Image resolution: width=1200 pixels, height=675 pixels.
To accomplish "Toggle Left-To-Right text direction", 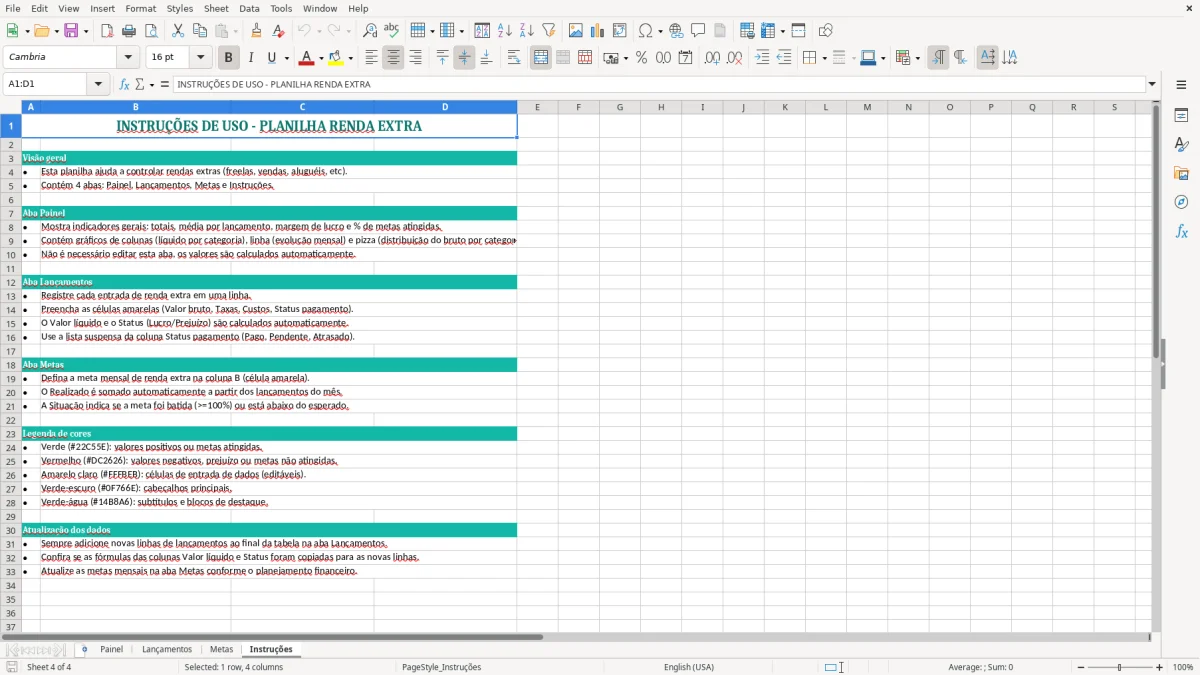I will [x=938, y=58].
